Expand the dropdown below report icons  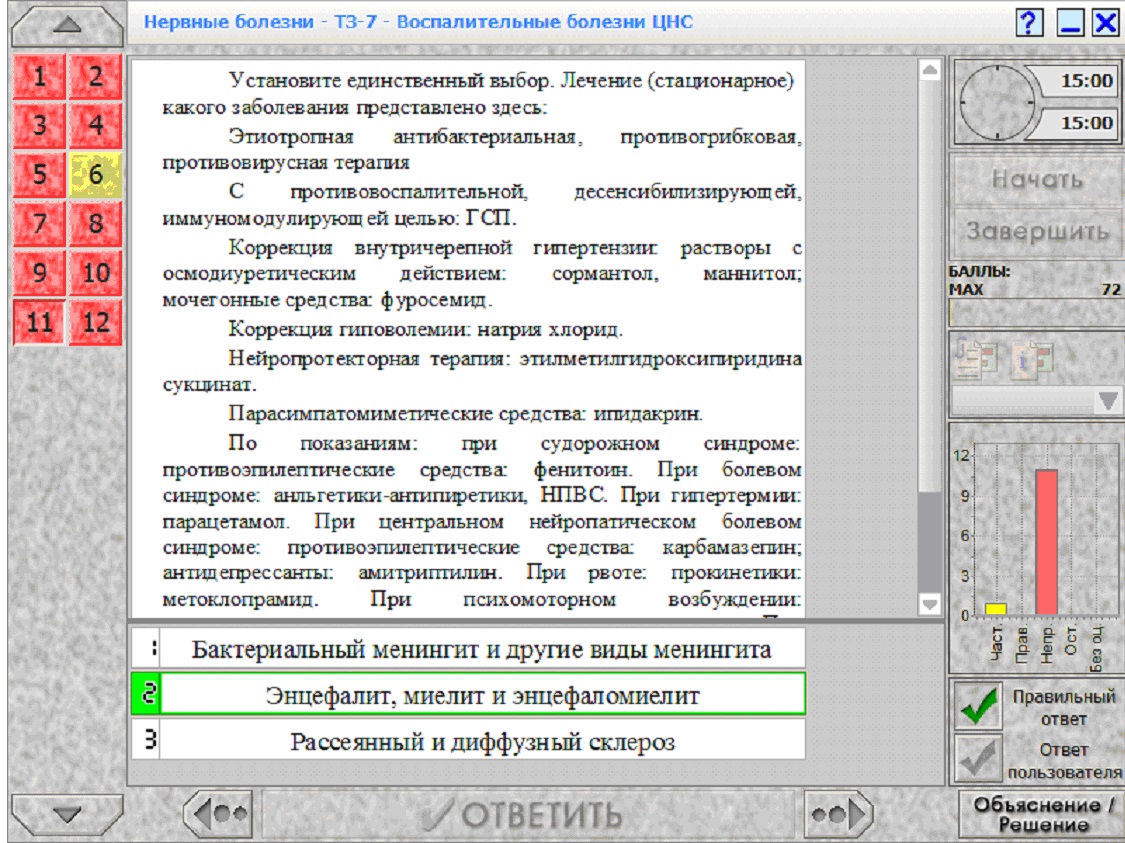tap(1107, 400)
